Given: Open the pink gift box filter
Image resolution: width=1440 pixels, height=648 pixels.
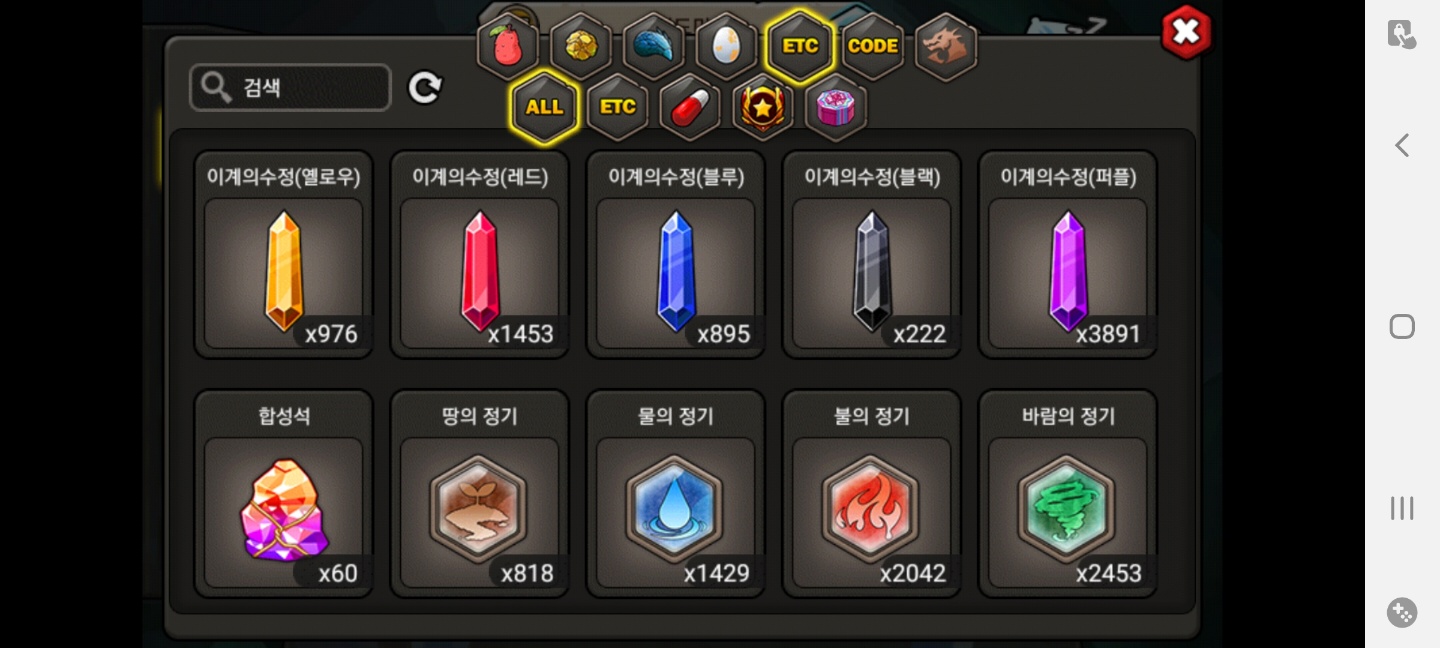Looking at the screenshot, I should (x=836, y=106).
